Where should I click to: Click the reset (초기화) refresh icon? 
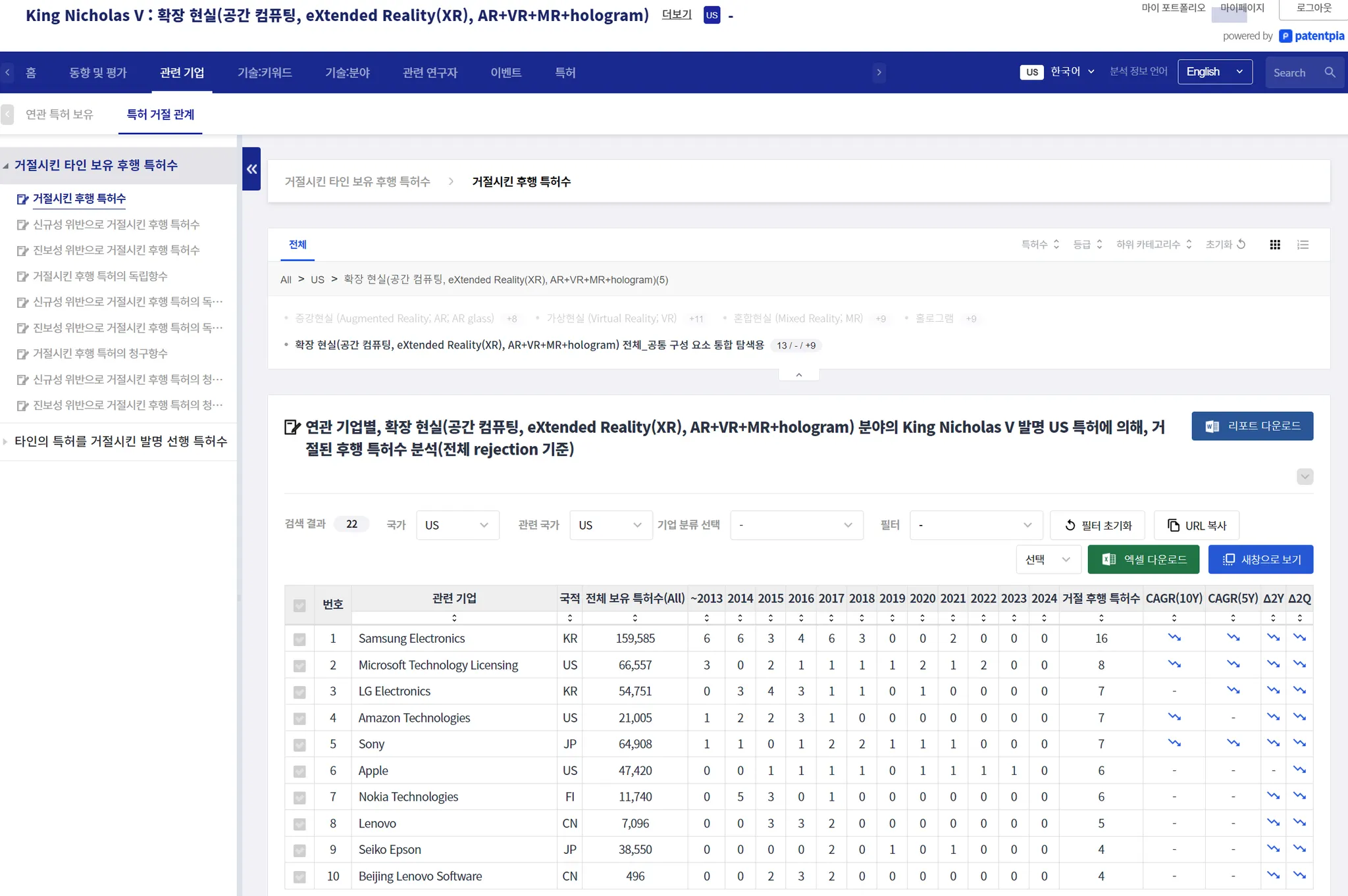[x=1241, y=244]
